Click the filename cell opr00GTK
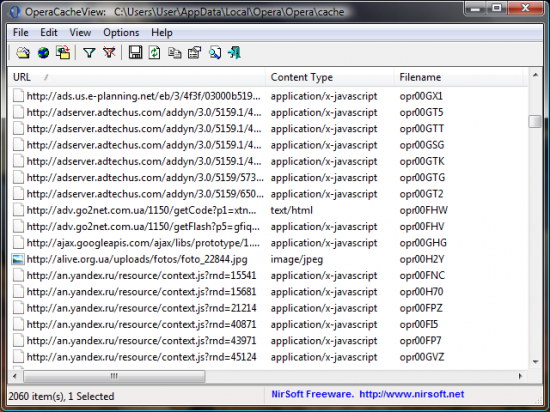The image size is (550, 412). click(x=422, y=161)
